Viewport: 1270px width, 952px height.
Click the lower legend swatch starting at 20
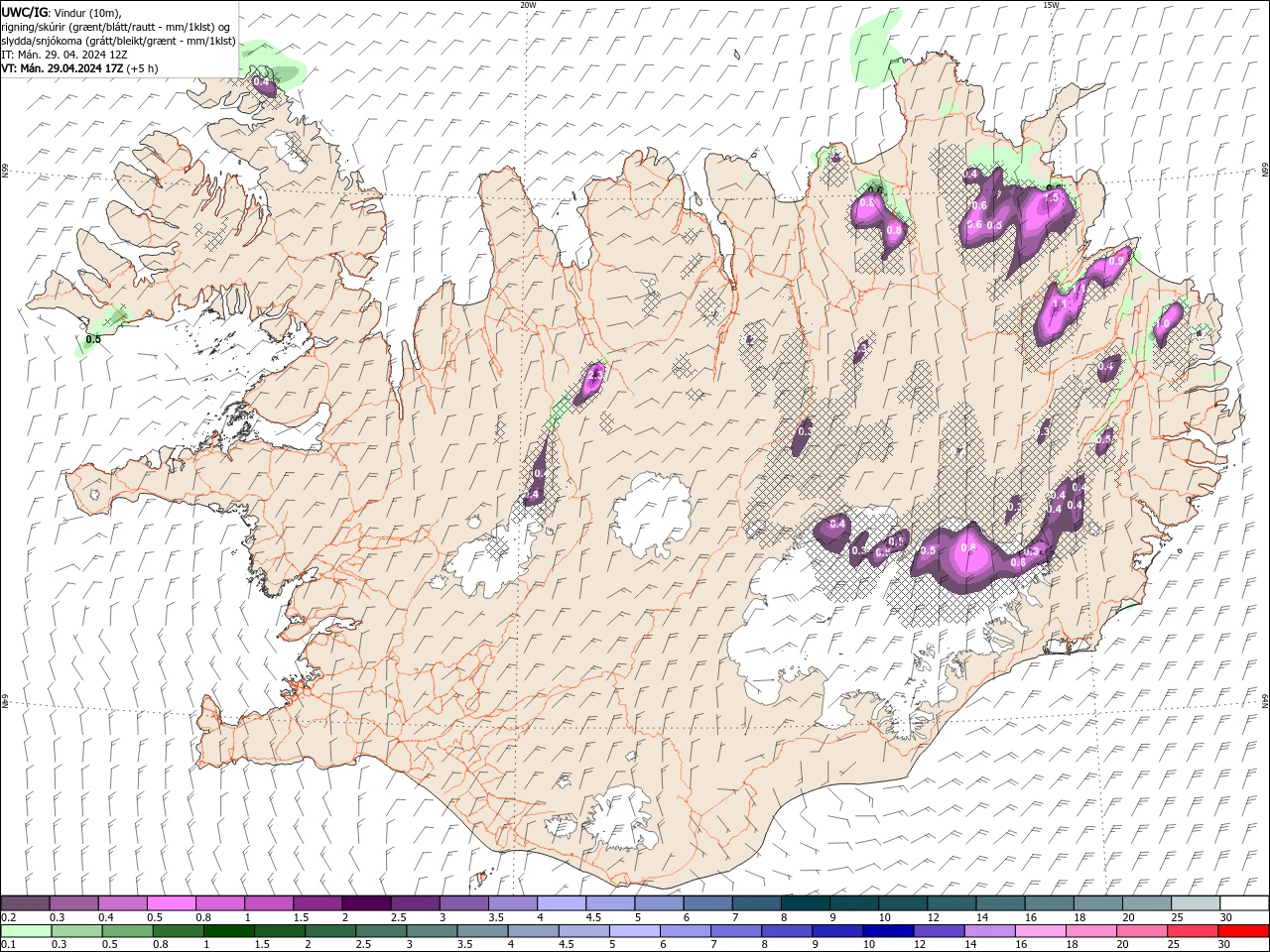tap(1140, 931)
